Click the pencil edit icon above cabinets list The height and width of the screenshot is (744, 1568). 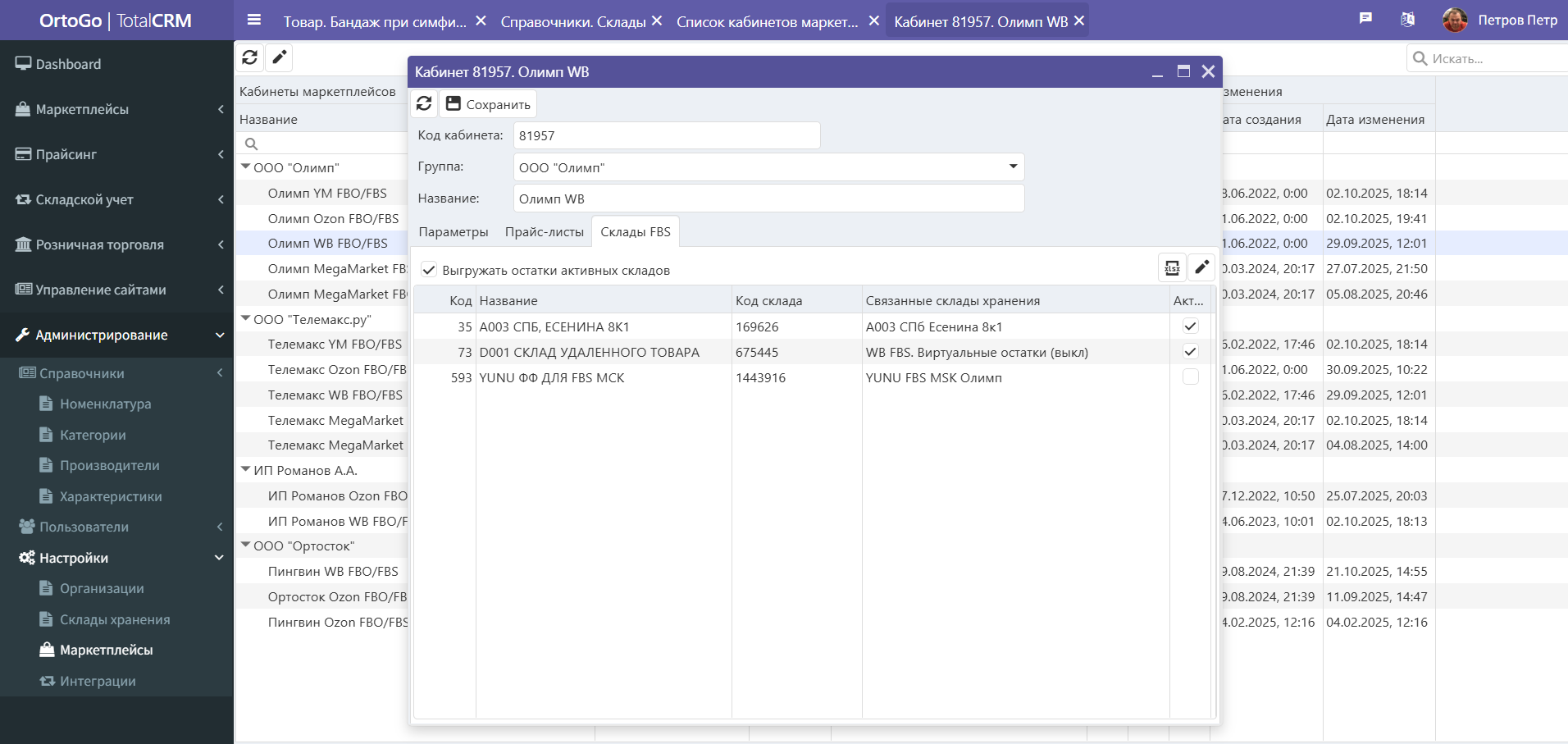(x=280, y=57)
